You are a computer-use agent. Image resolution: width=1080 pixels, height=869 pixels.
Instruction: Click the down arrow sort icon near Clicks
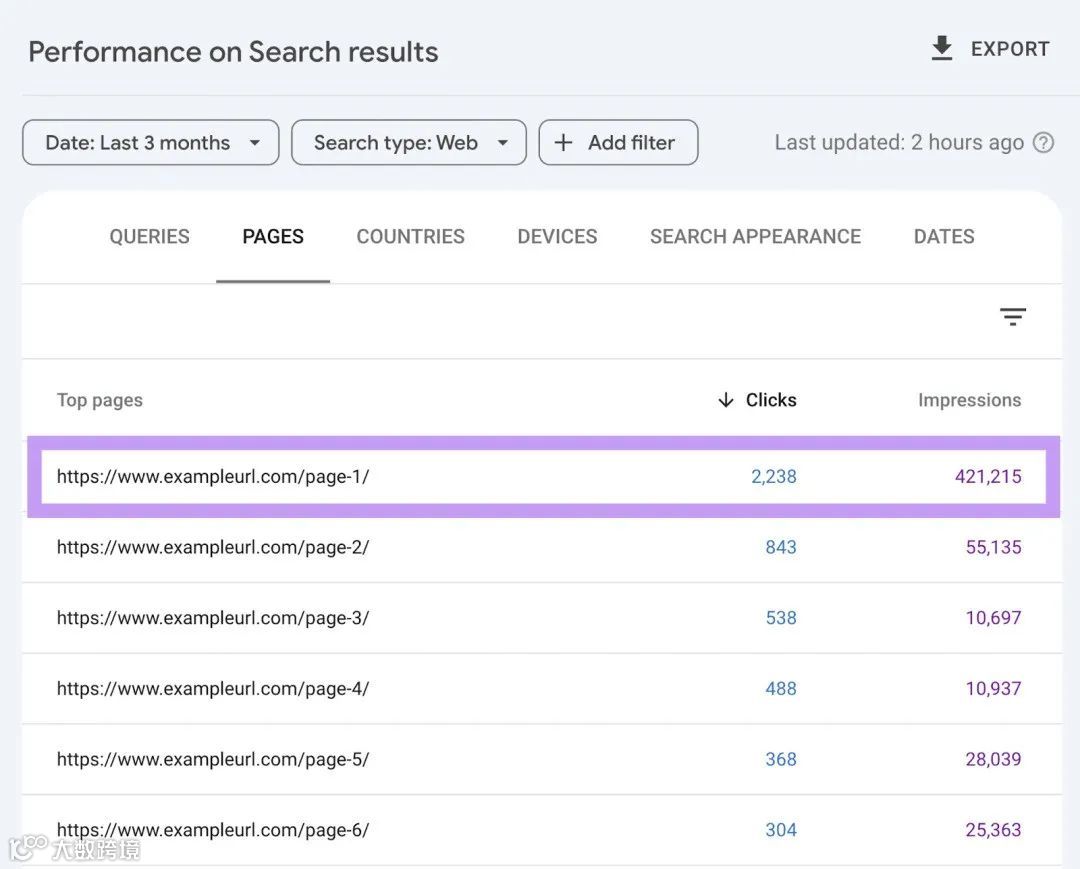click(x=726, y=400)
